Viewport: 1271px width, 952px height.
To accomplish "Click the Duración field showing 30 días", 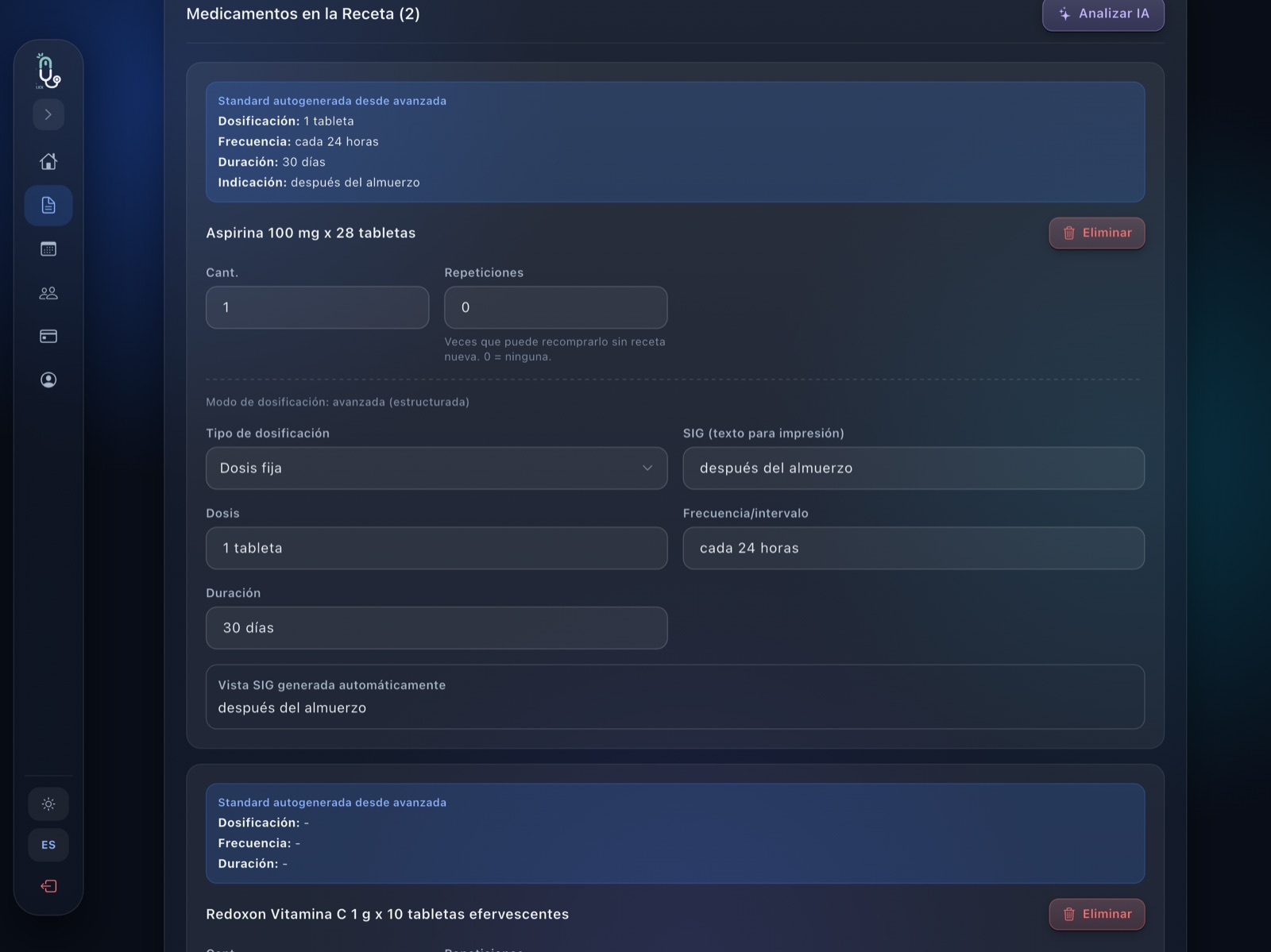I will [437, 628].
